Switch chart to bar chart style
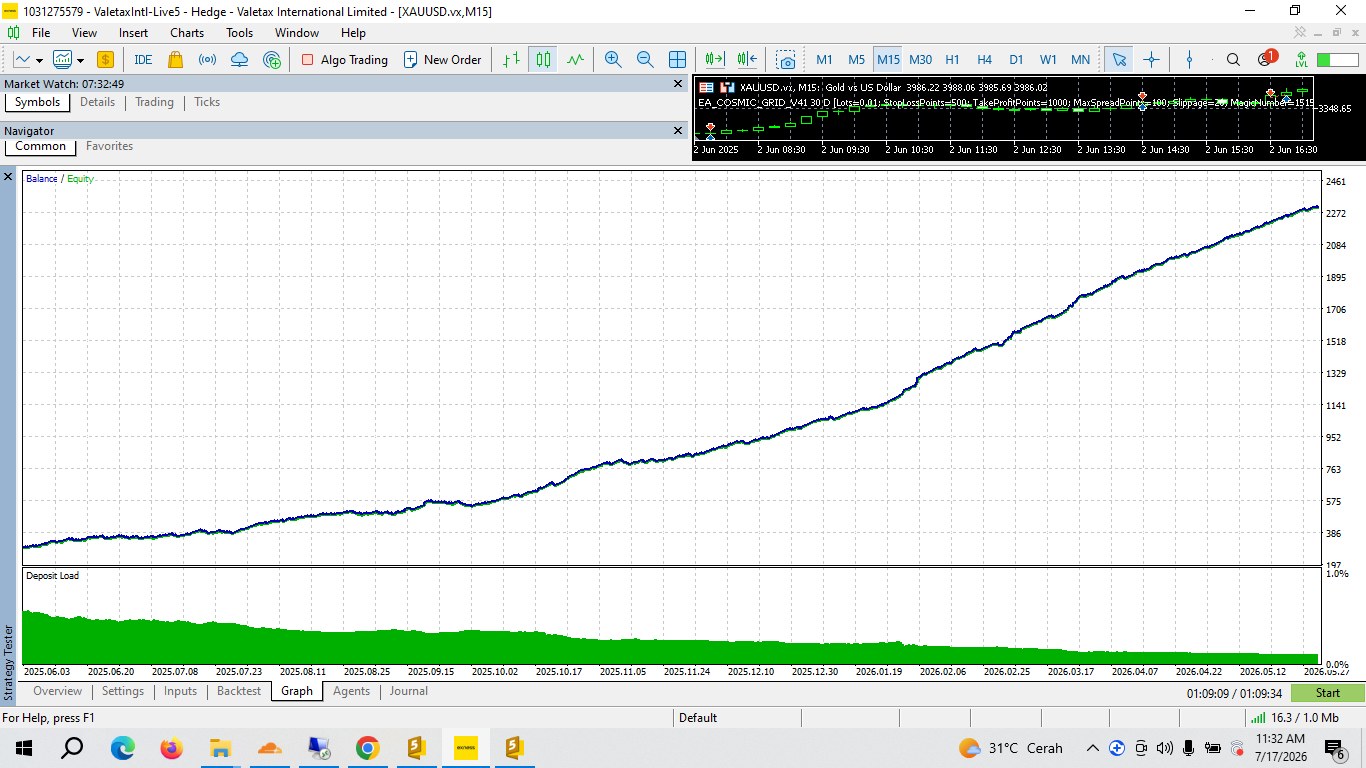The image size is (1366, 768). tap(511, 60)
